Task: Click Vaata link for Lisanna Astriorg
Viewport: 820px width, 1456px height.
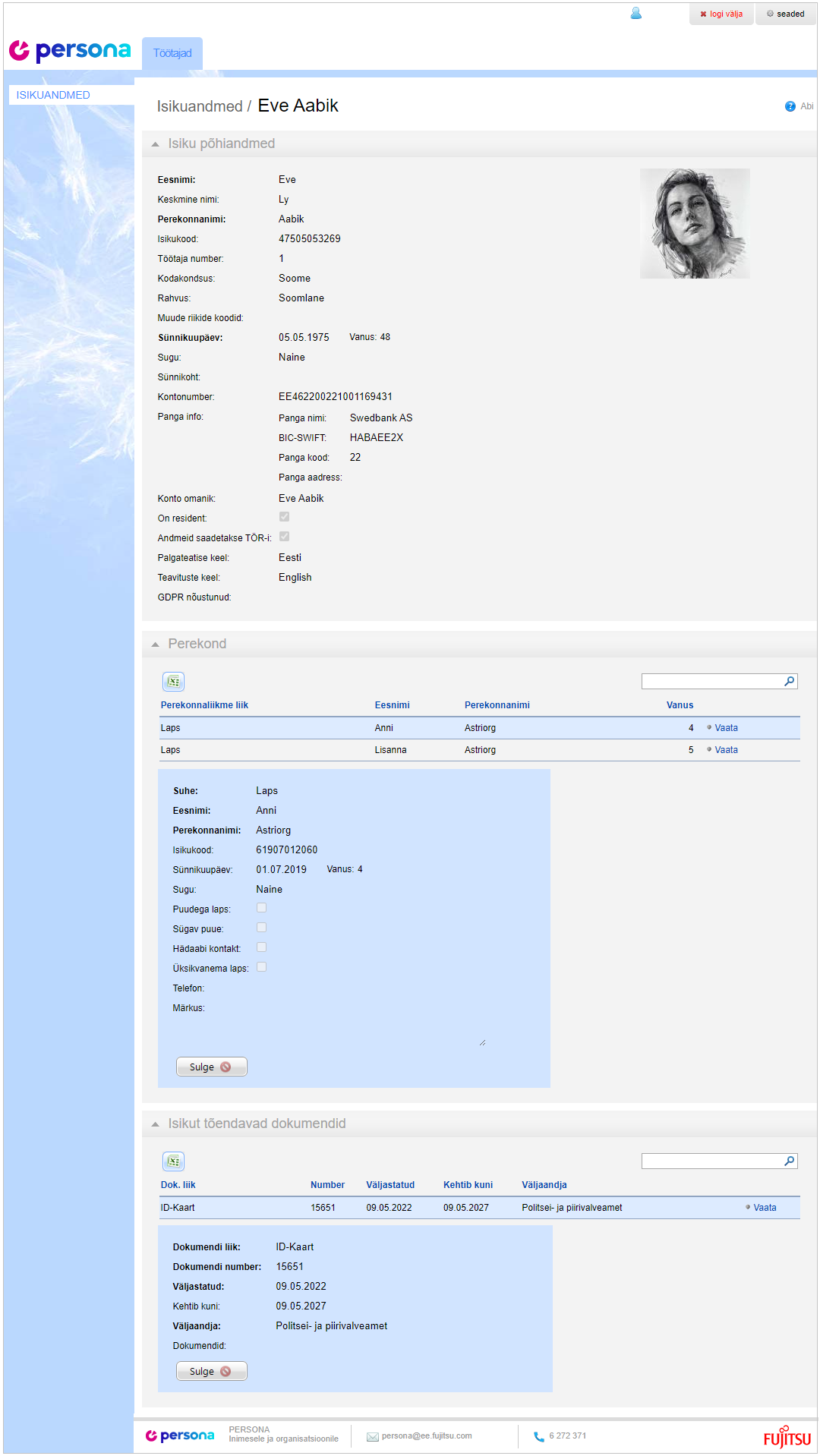Action: (x=726, y=750)
